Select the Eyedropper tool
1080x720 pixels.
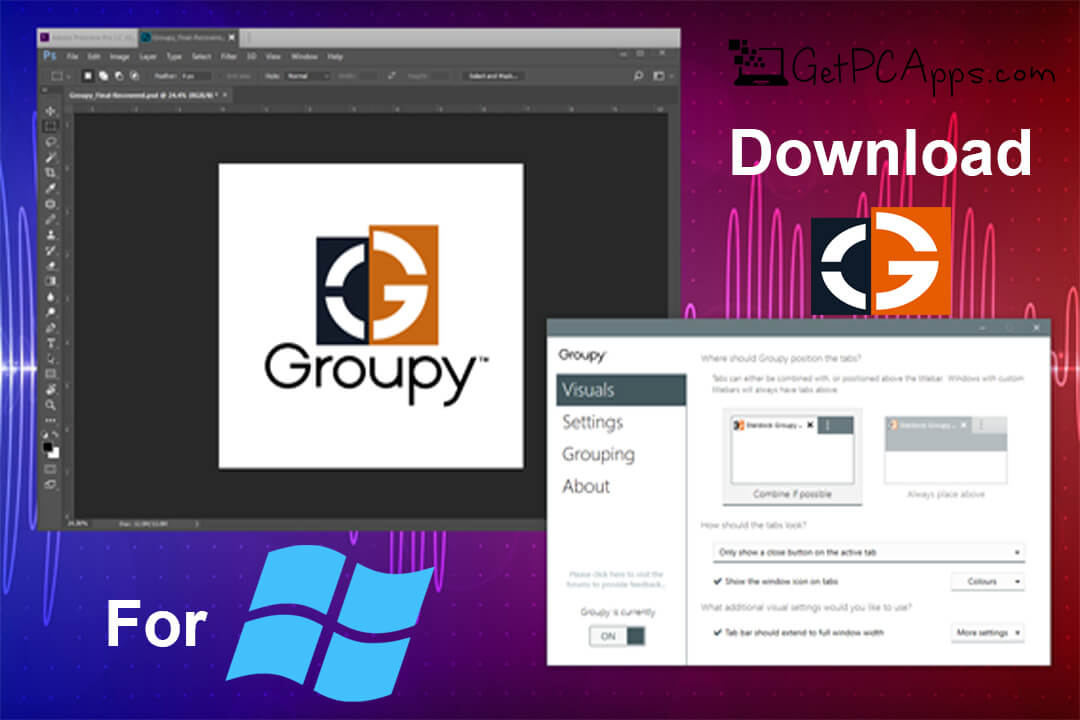pyautogui.click(x=50, y=188)
